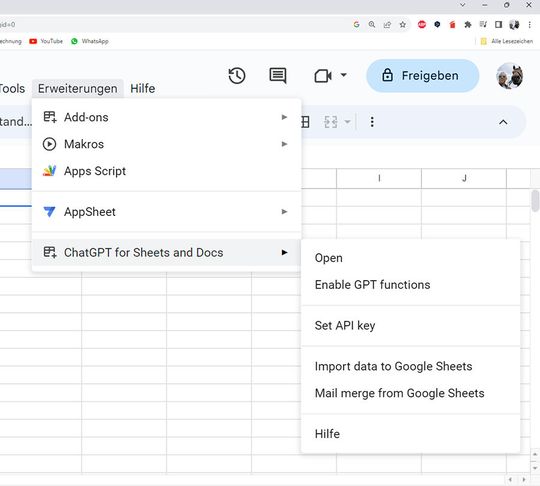Open the comments history icon
Image resolution: width=540 pixels, height=486 pixels.
coord(278,75)
